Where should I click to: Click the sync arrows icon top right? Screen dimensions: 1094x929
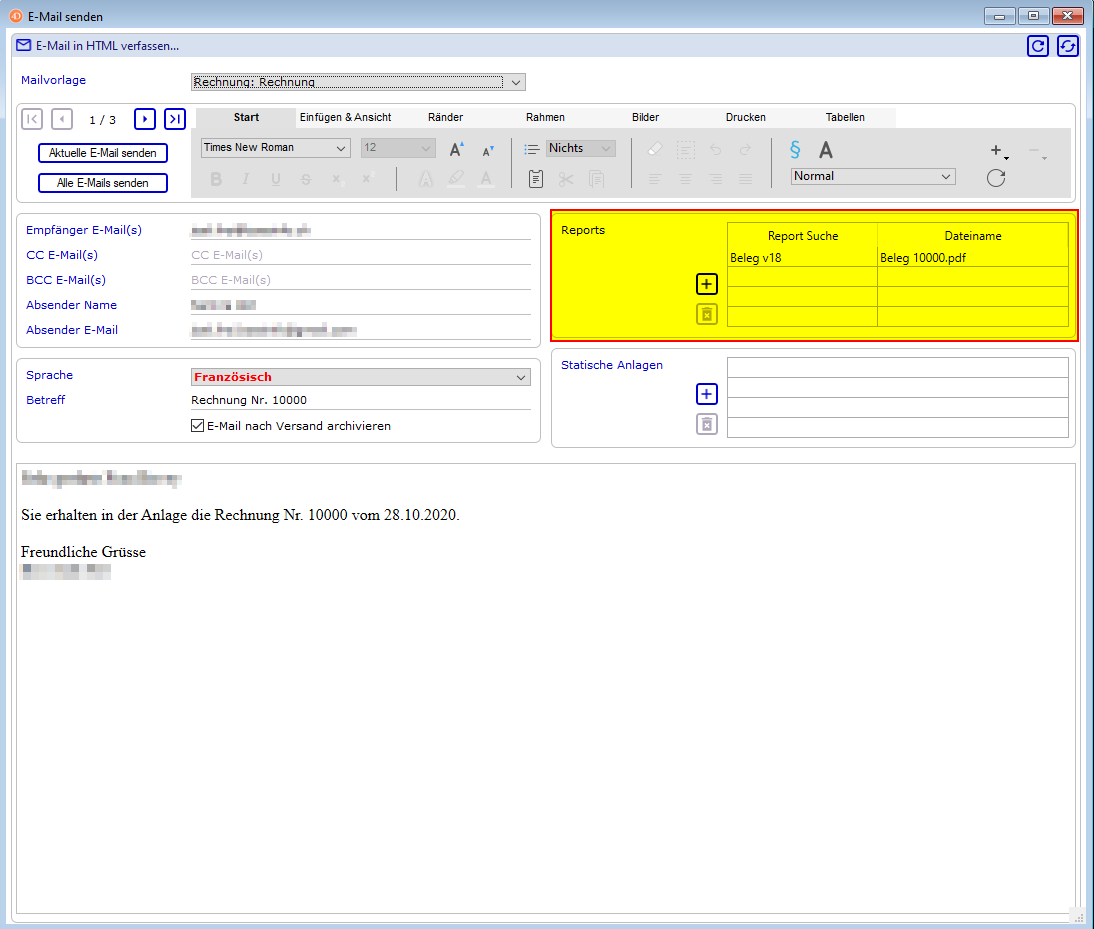[1068, 46]
